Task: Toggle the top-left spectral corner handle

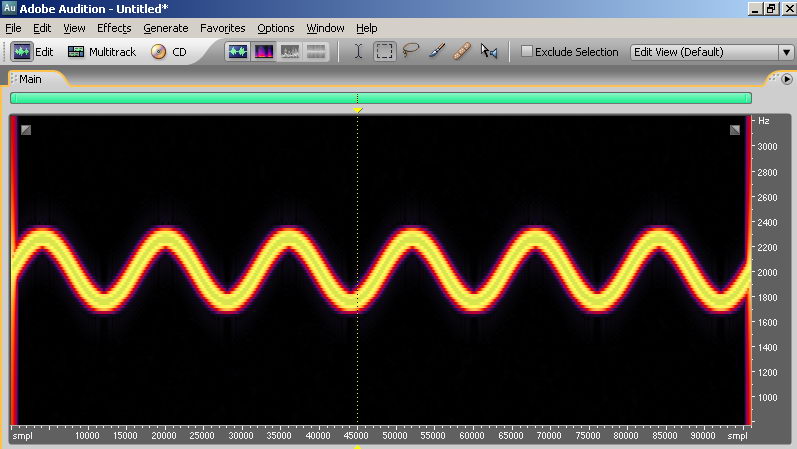Action: 26,129
